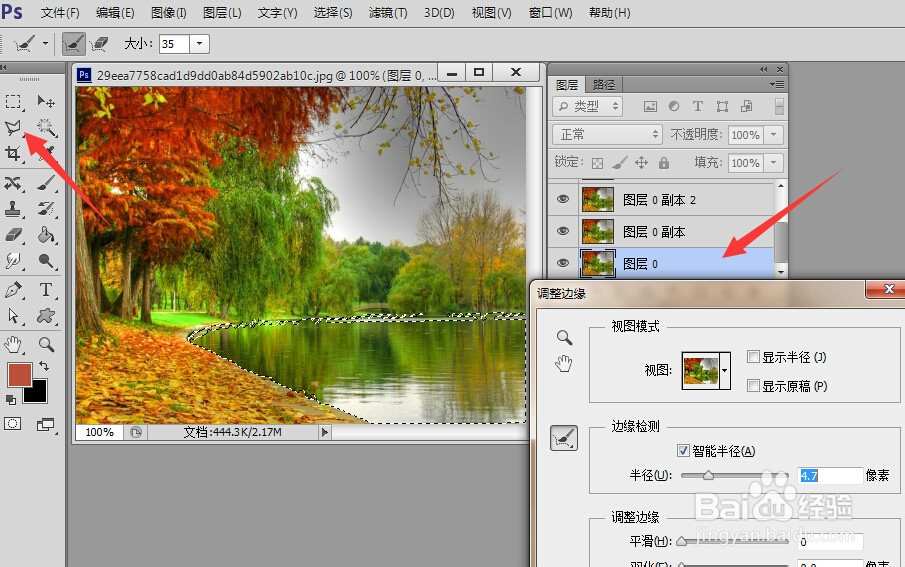Screen dimensions: 905x567
Task: Open the 不透明度 slider dropdown
Action: (773, 135)
